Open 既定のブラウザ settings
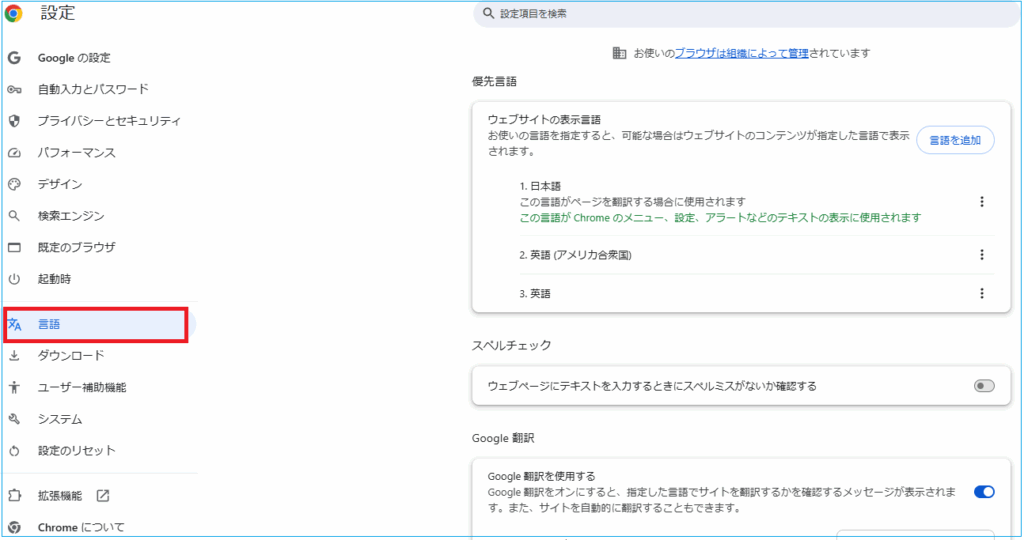Screen dimensions: 1024x540 [76, 247]
